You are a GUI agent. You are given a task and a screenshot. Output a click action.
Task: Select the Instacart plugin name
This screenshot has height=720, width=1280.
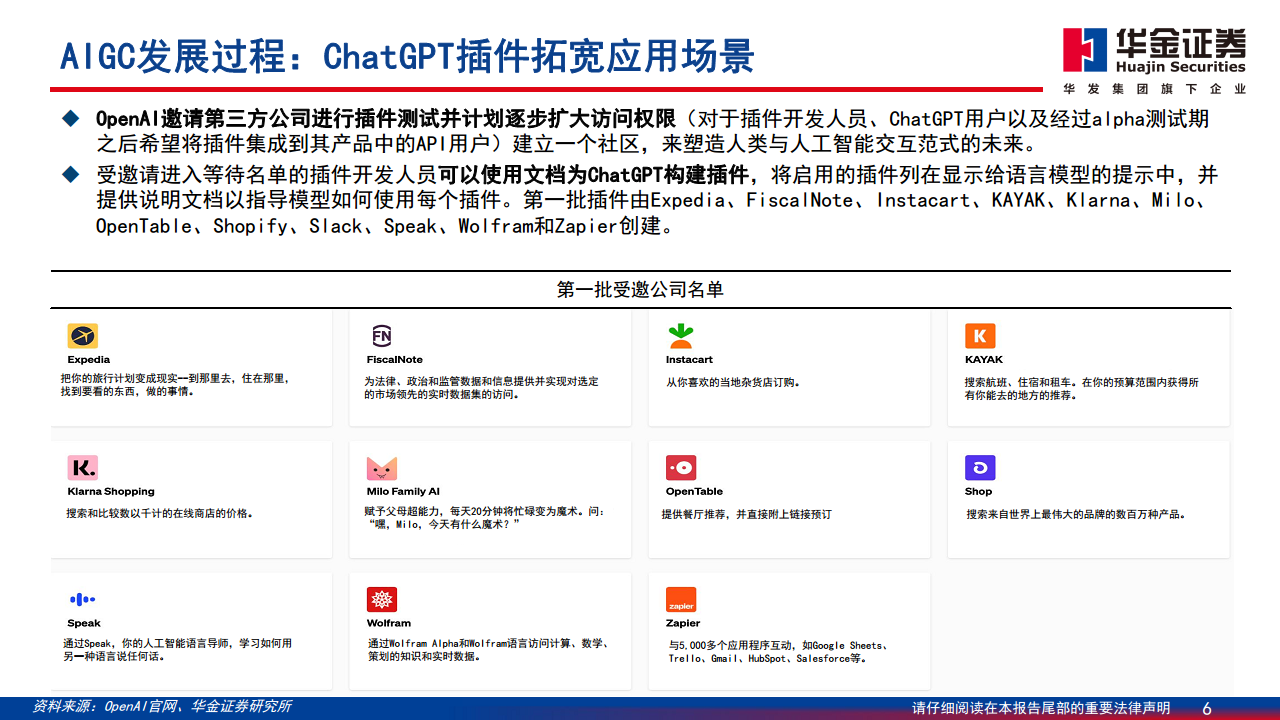[689, 360]
